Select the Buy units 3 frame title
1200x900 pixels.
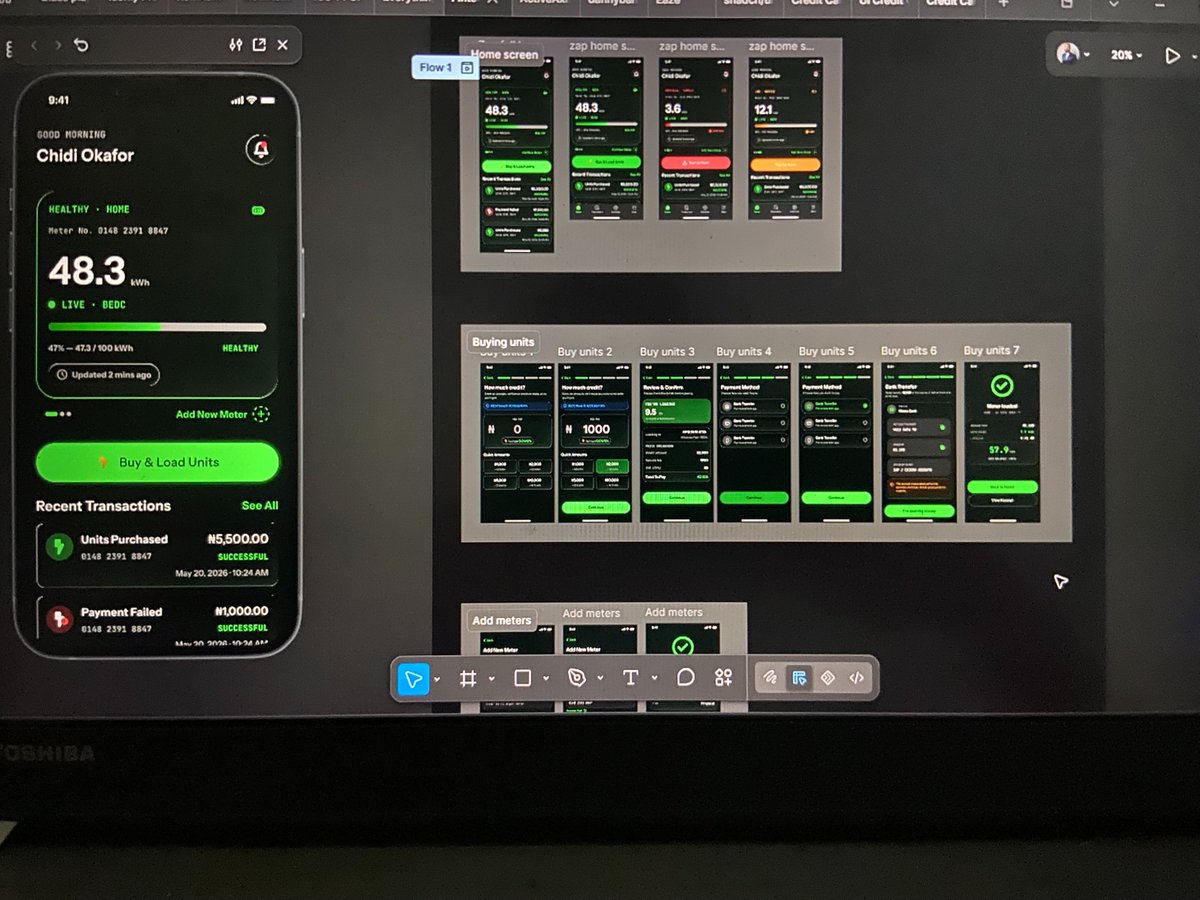(667, 352)
